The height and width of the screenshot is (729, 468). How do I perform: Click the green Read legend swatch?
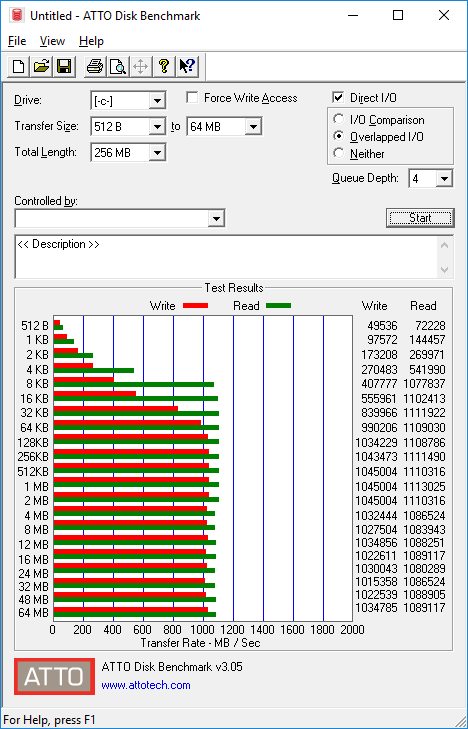[278, 306]
